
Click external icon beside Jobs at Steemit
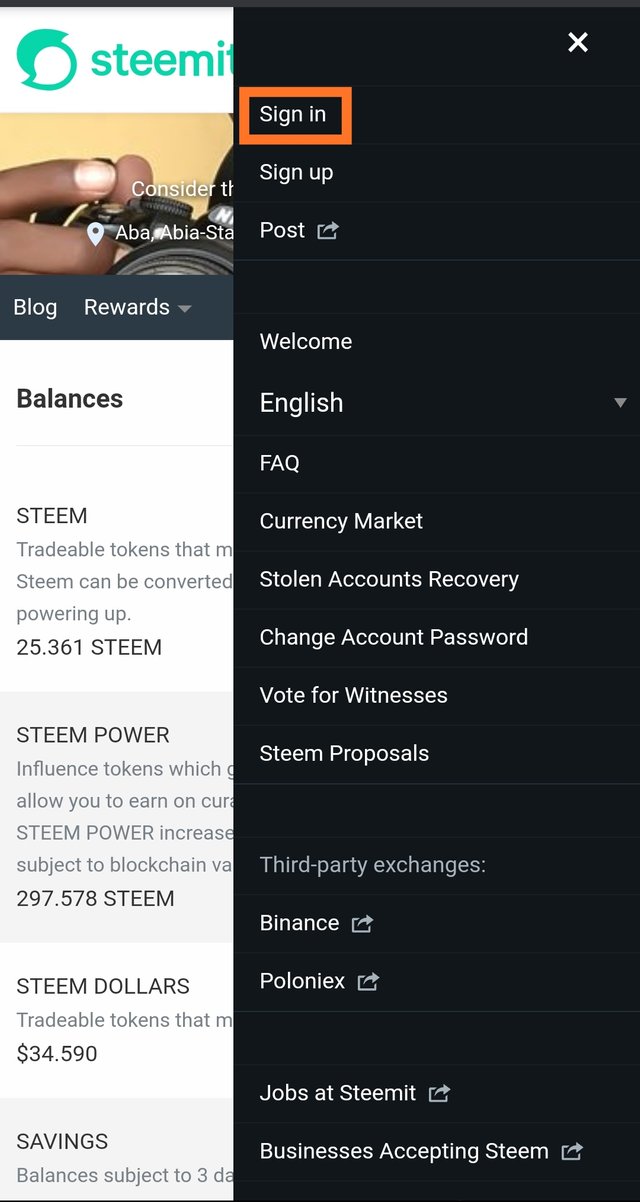(439, 1094)
